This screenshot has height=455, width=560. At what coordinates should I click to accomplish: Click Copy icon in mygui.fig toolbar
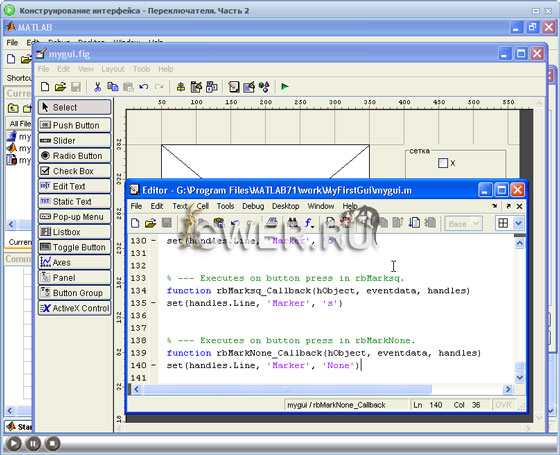113,86
